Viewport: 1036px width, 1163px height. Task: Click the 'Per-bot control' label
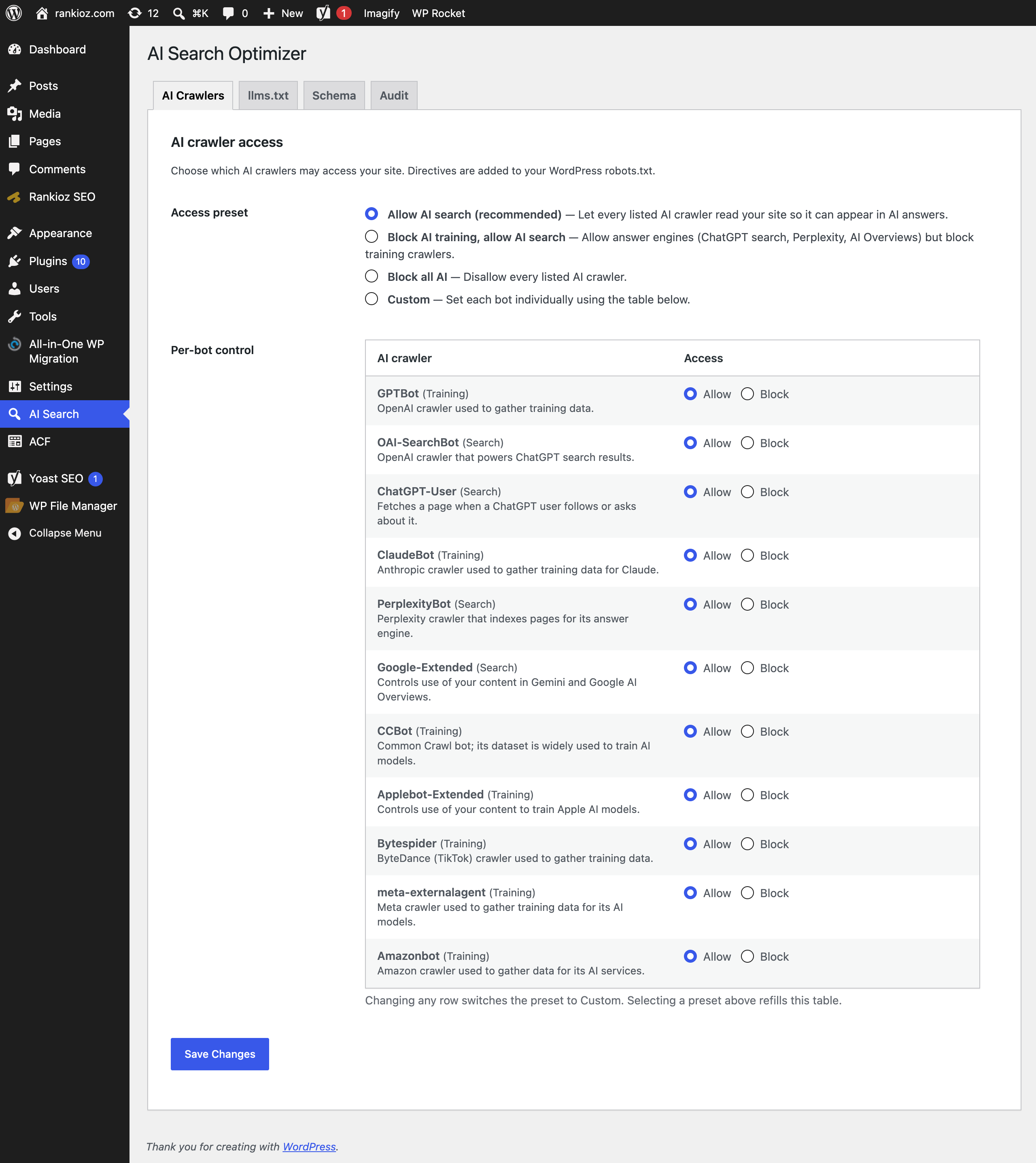pyautogui.click(x=212, y=350)
